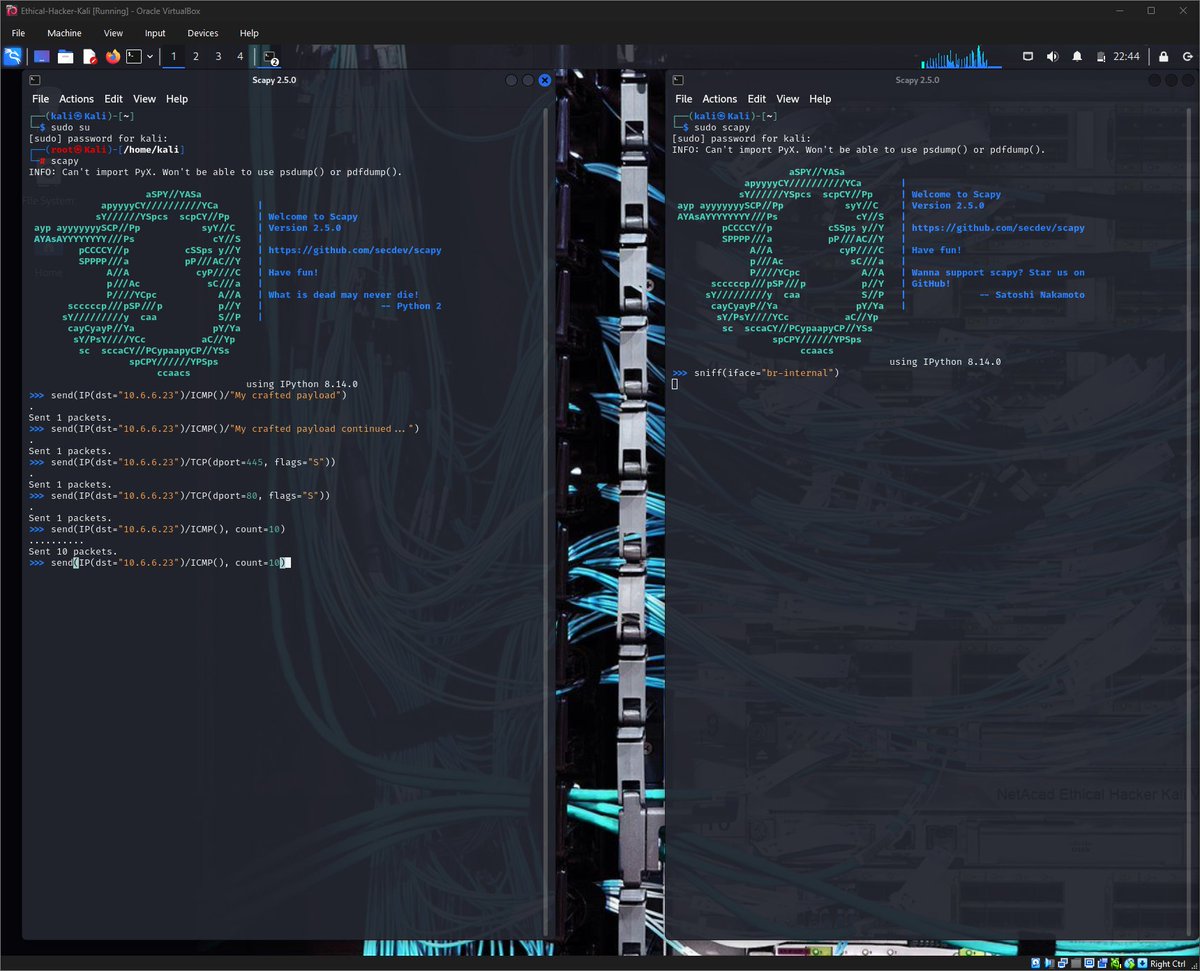The image size is (1200, 971).
Task: Switch to workspace 3
Action: coord(218,57)
